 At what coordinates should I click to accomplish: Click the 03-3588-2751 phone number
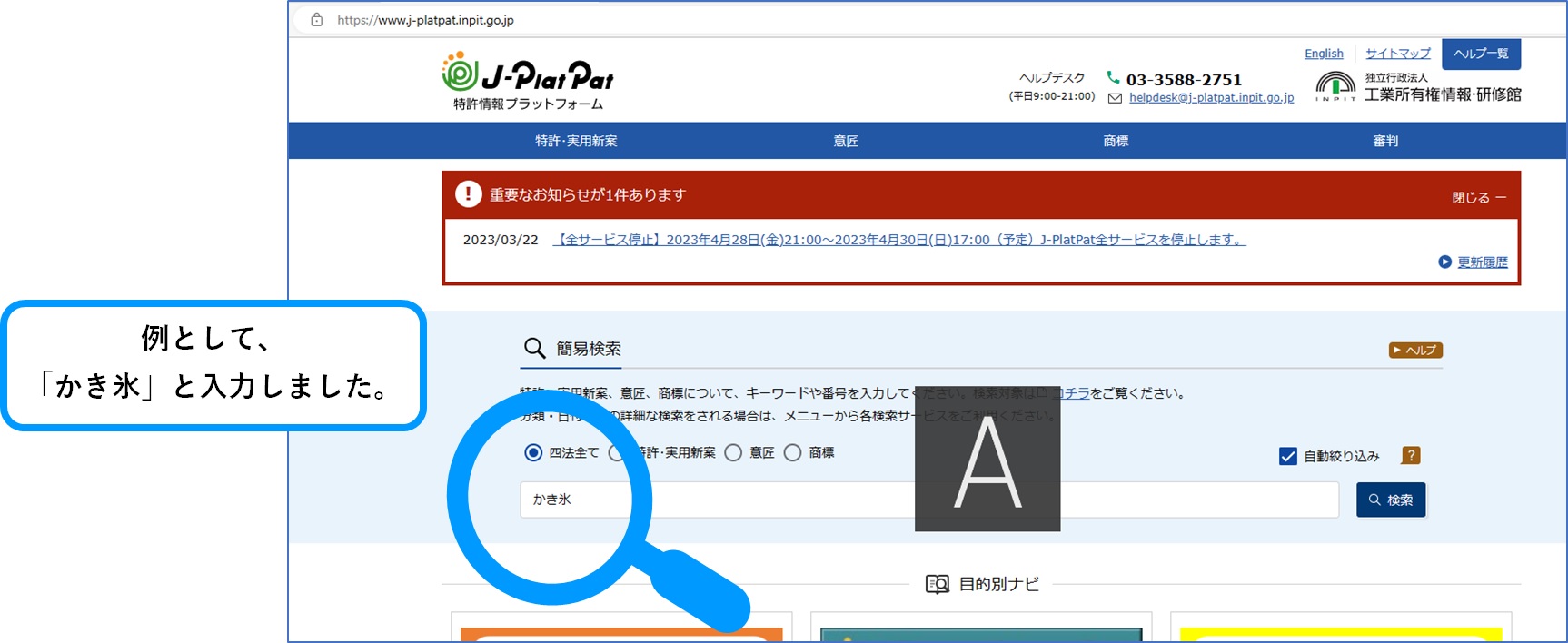(x=1184, y=79)
